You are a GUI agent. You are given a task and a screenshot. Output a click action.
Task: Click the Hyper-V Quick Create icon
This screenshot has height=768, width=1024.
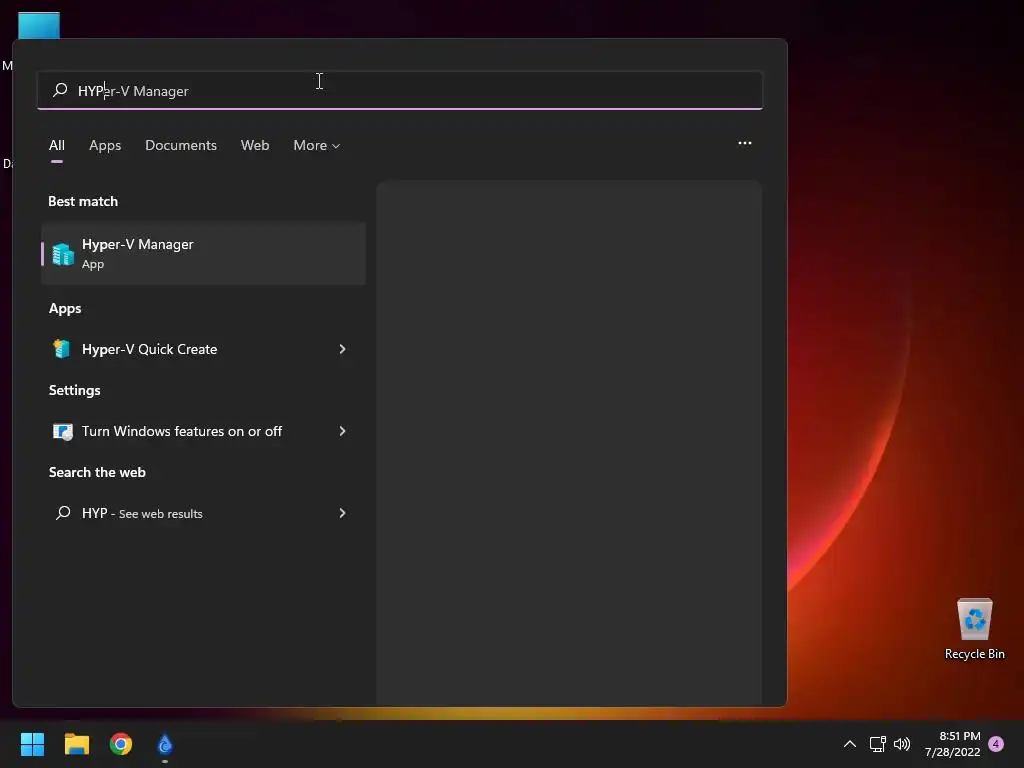tap(61, 349)
